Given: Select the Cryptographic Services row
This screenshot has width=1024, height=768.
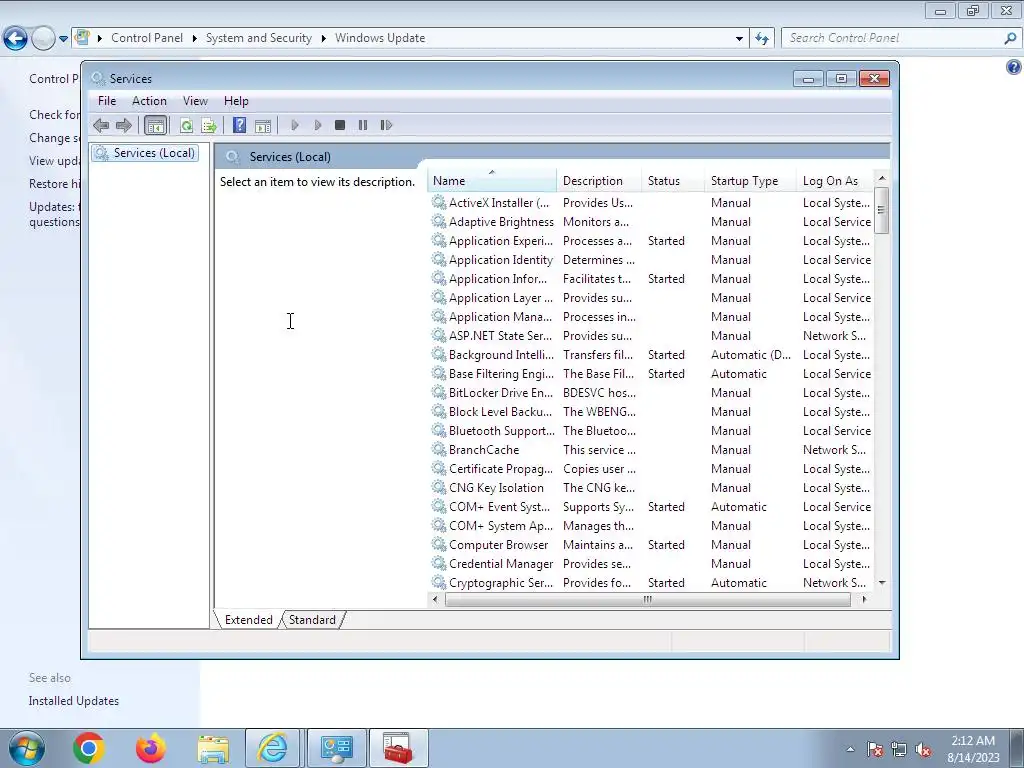Looking at the screenshot, I should pyautogui.click(x=651, y=583).
